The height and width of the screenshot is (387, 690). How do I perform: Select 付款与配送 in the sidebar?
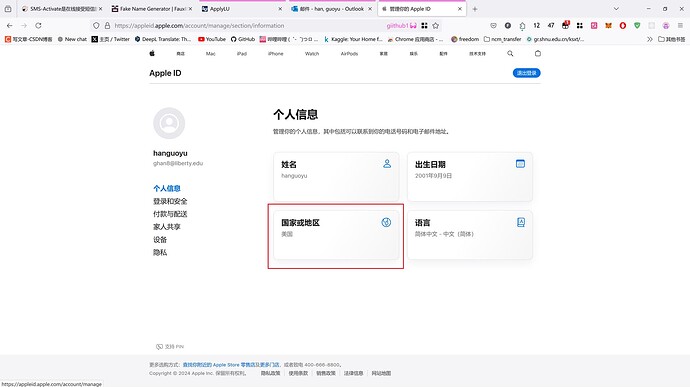[170, 214]
